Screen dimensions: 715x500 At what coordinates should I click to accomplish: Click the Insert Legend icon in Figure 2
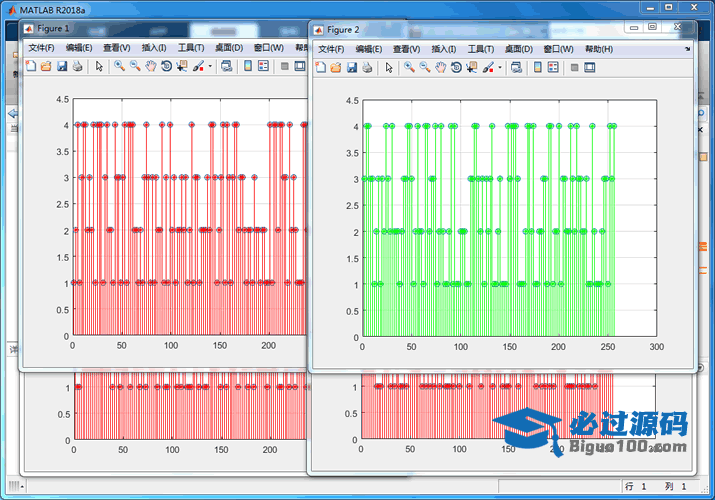[x=553, y=68]
